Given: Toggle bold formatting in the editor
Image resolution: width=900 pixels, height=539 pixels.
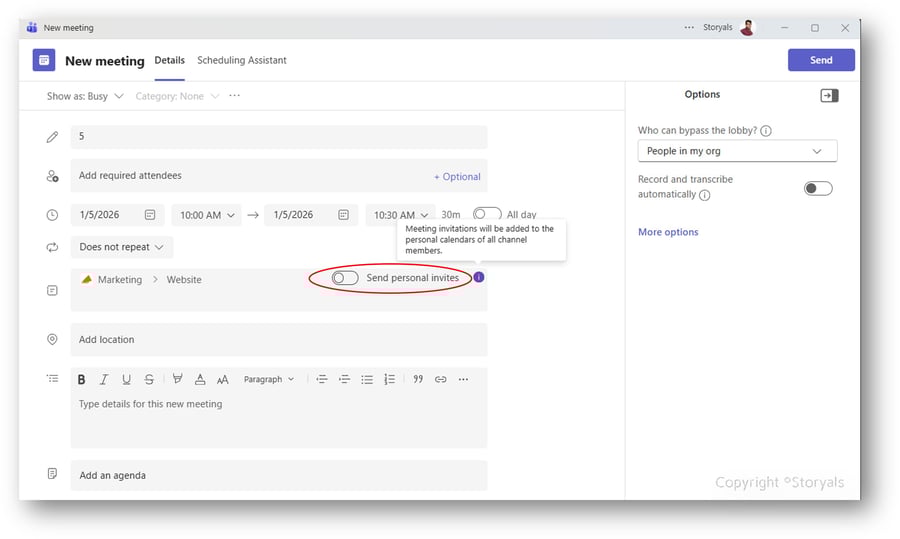Looking at the screenshot, I should pyautogui.click(x=81, y=379).
